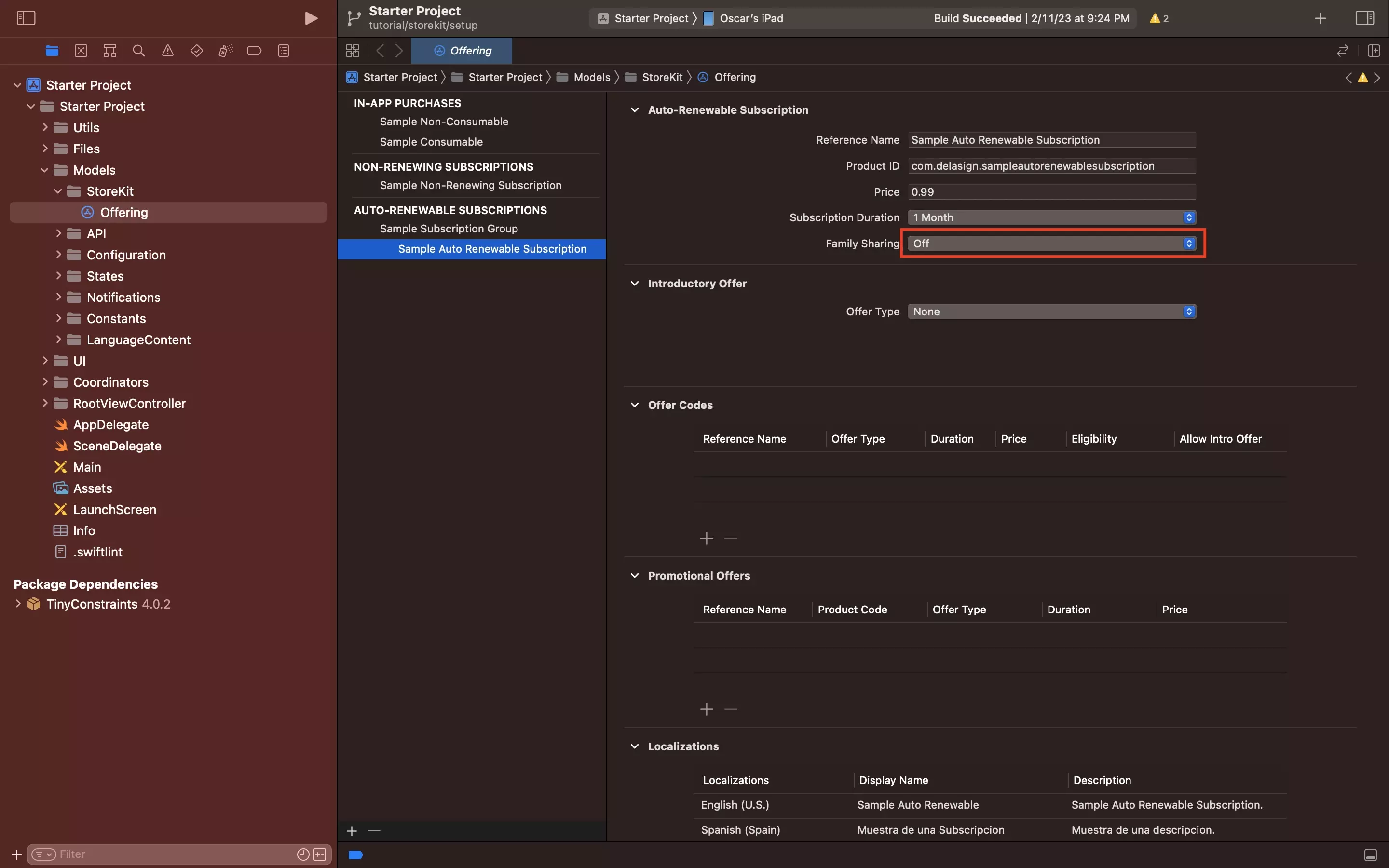This screenshot has height=868, width=1389.
Task: Select the Spanish (Spain) localization row
Action: pos(990,830)
